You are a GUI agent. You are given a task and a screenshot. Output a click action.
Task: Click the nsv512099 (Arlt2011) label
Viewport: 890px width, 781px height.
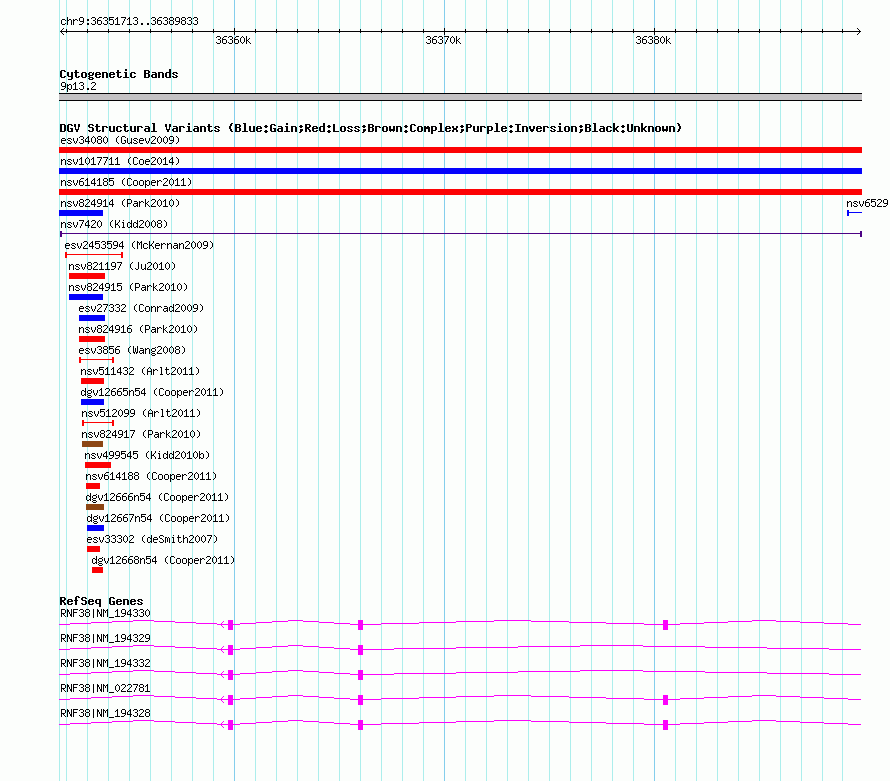(141, 413)
